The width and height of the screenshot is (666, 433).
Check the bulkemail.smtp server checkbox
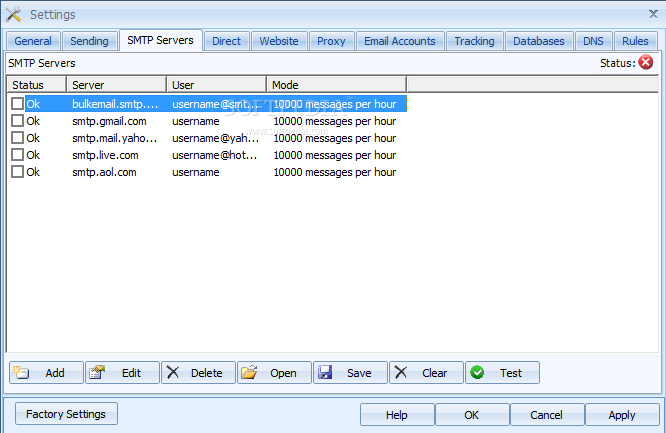pyautogui.click(x=17, y=104)
